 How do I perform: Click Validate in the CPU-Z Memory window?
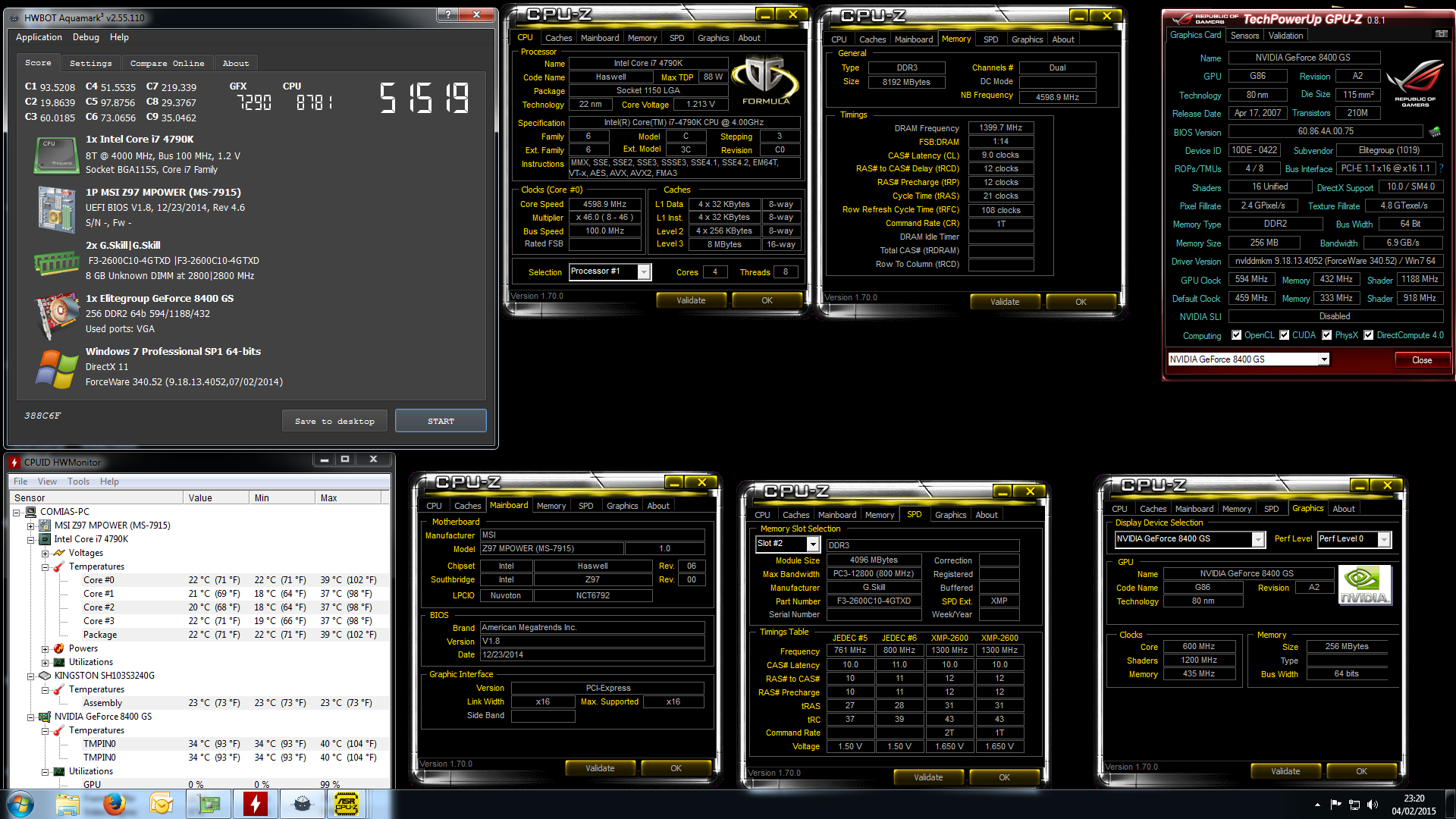[x=1005, y=302]
